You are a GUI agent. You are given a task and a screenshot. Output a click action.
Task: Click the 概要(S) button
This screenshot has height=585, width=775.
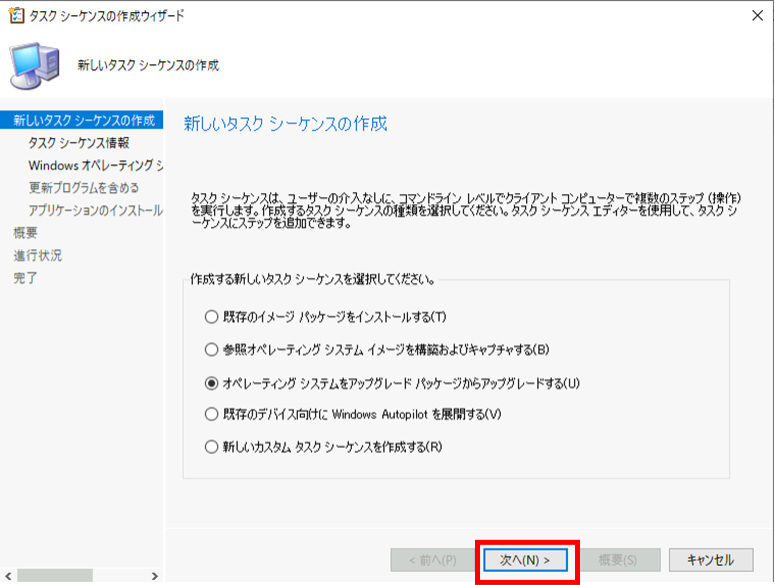coord(618,560)
